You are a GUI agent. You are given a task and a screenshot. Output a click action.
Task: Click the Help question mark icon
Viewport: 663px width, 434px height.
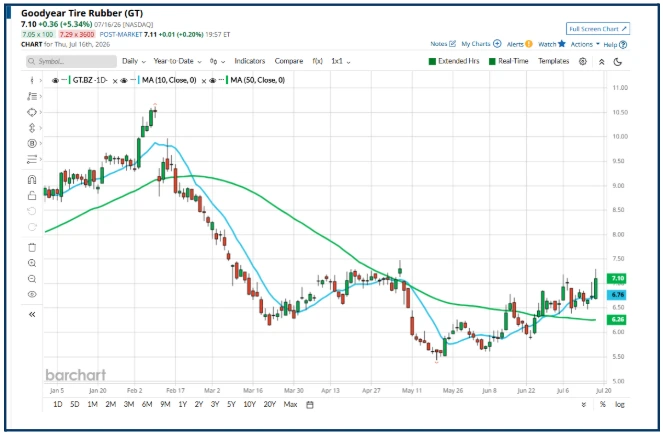pos(623,44)
